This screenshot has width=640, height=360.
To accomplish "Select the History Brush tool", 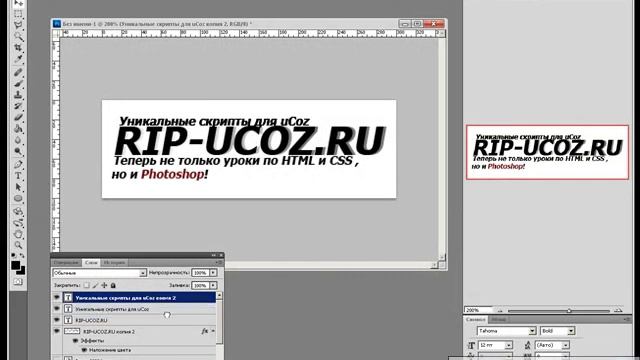I will pos(18,106).
